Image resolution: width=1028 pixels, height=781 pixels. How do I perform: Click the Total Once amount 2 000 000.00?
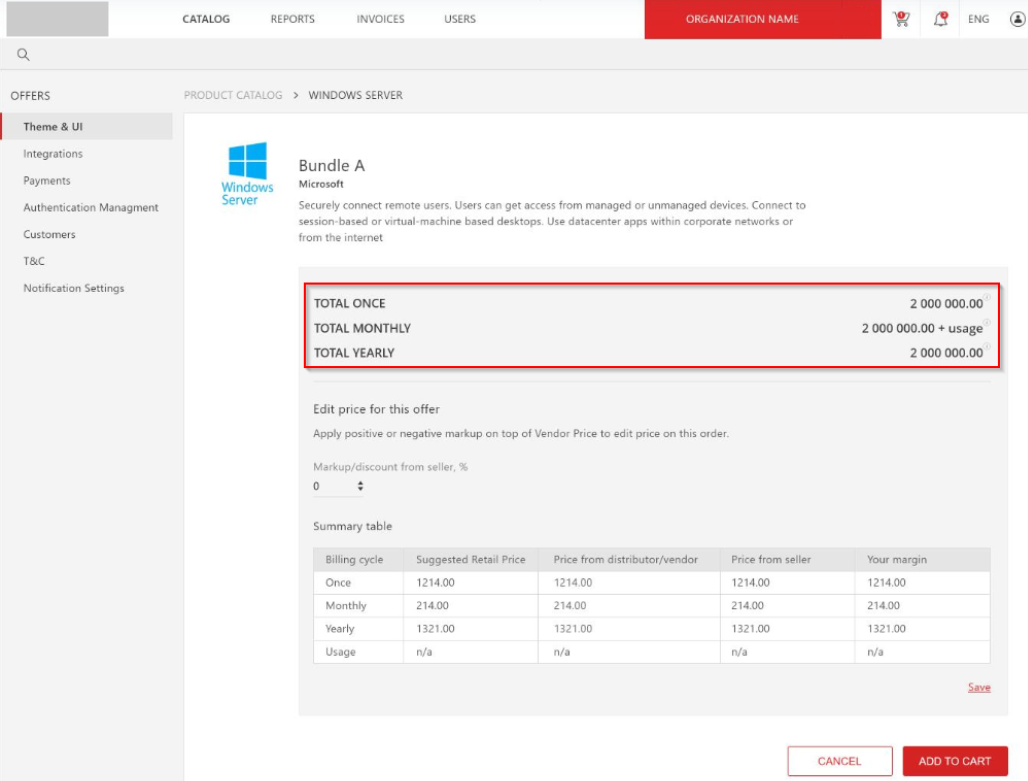[x=946, y=304]
